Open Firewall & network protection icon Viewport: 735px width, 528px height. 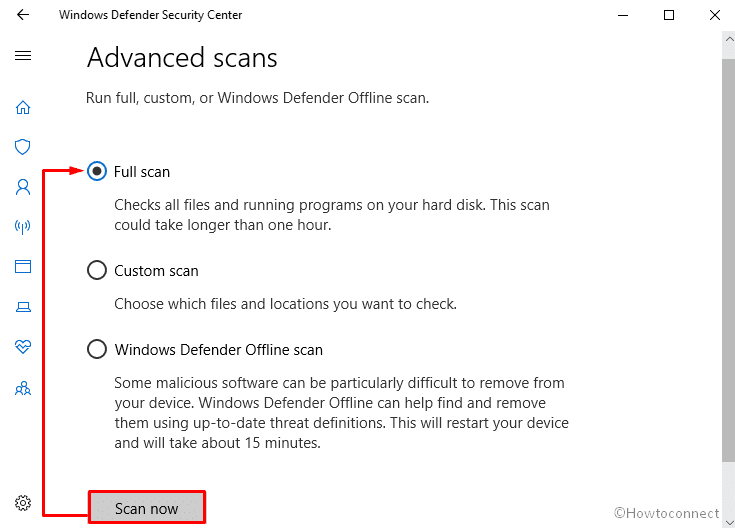pos(23,227)
